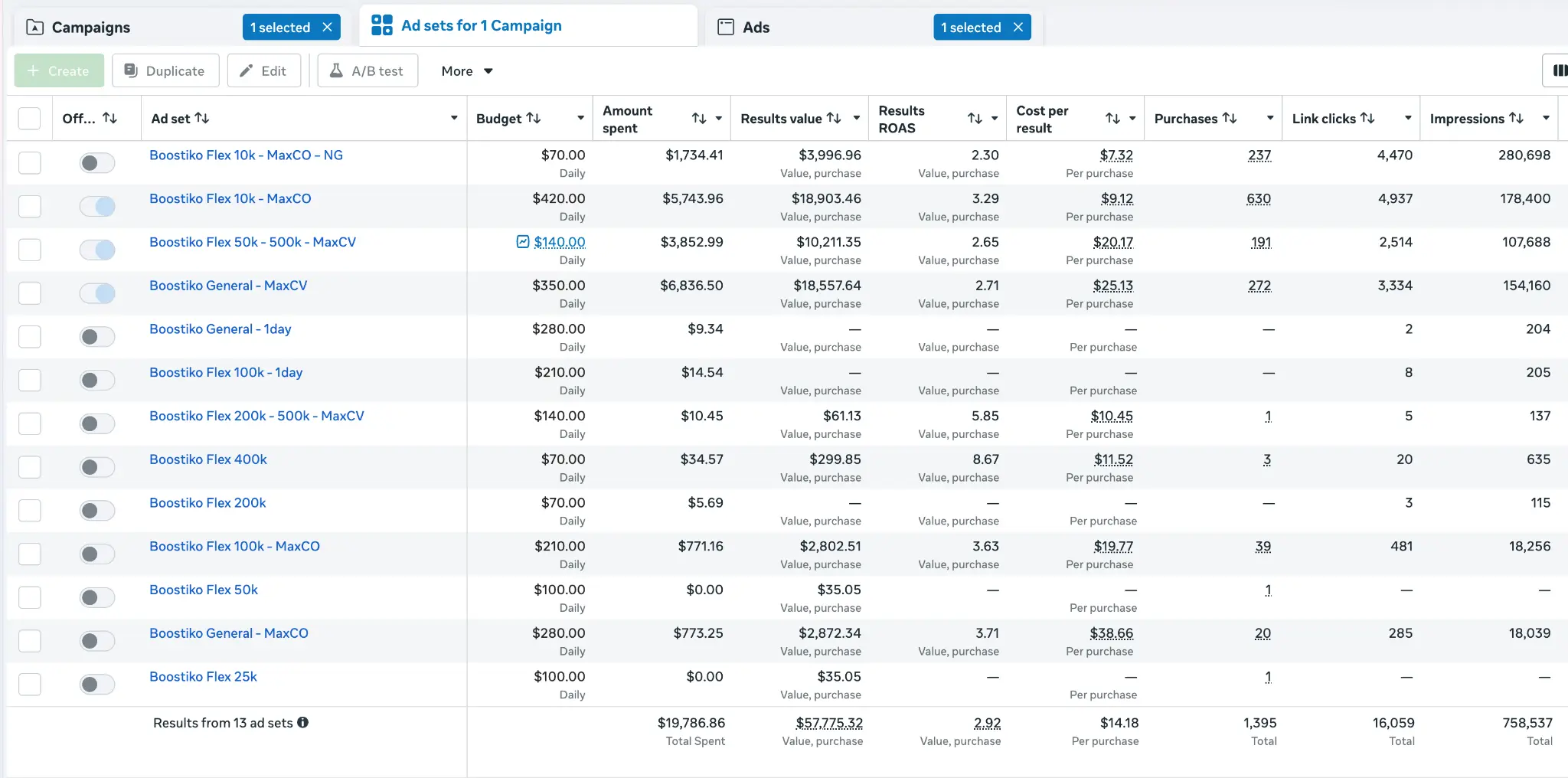The width and height of the screenshot is (1568, 778).
Task: Expand the More actions dropdown
Action: point(467,71)
